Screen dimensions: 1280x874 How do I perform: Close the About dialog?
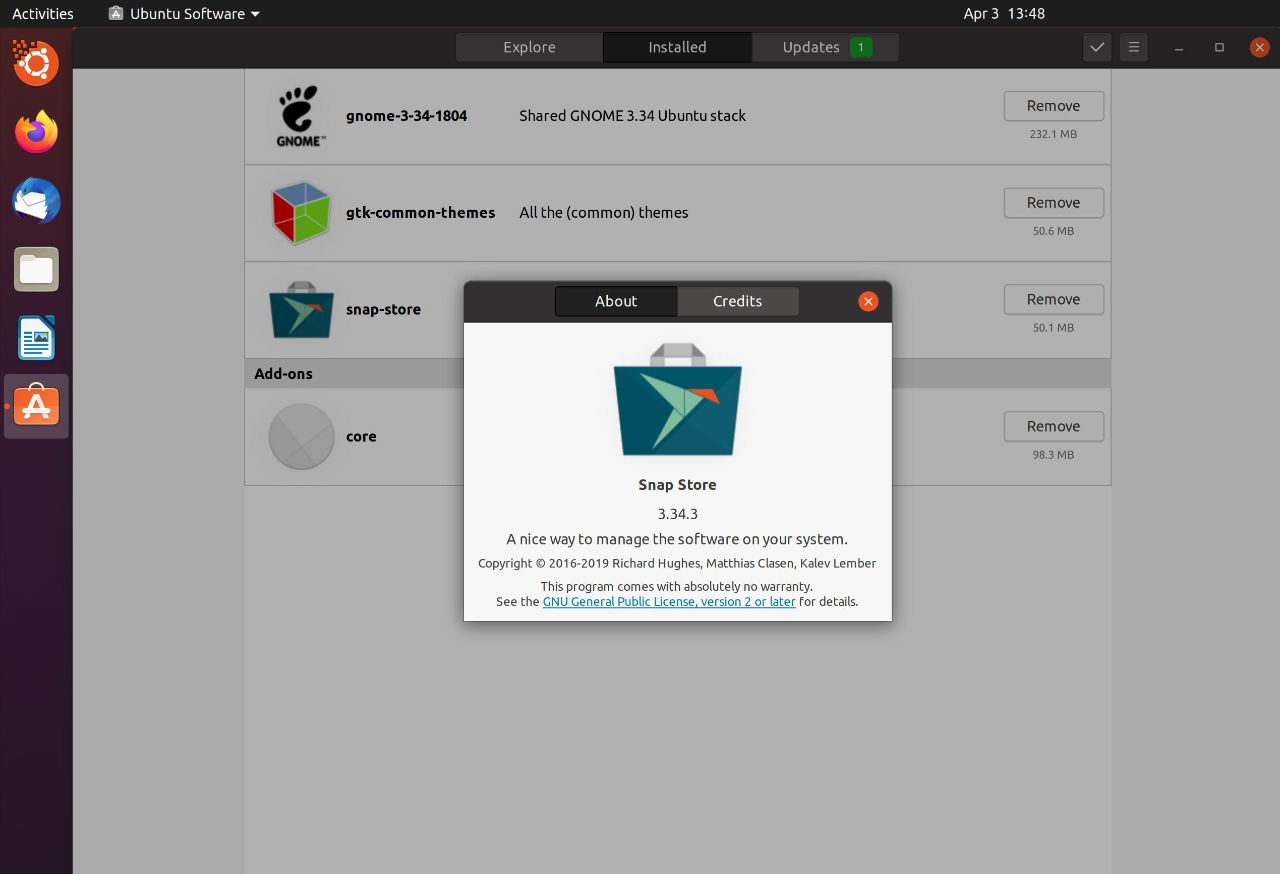[868, 301]
